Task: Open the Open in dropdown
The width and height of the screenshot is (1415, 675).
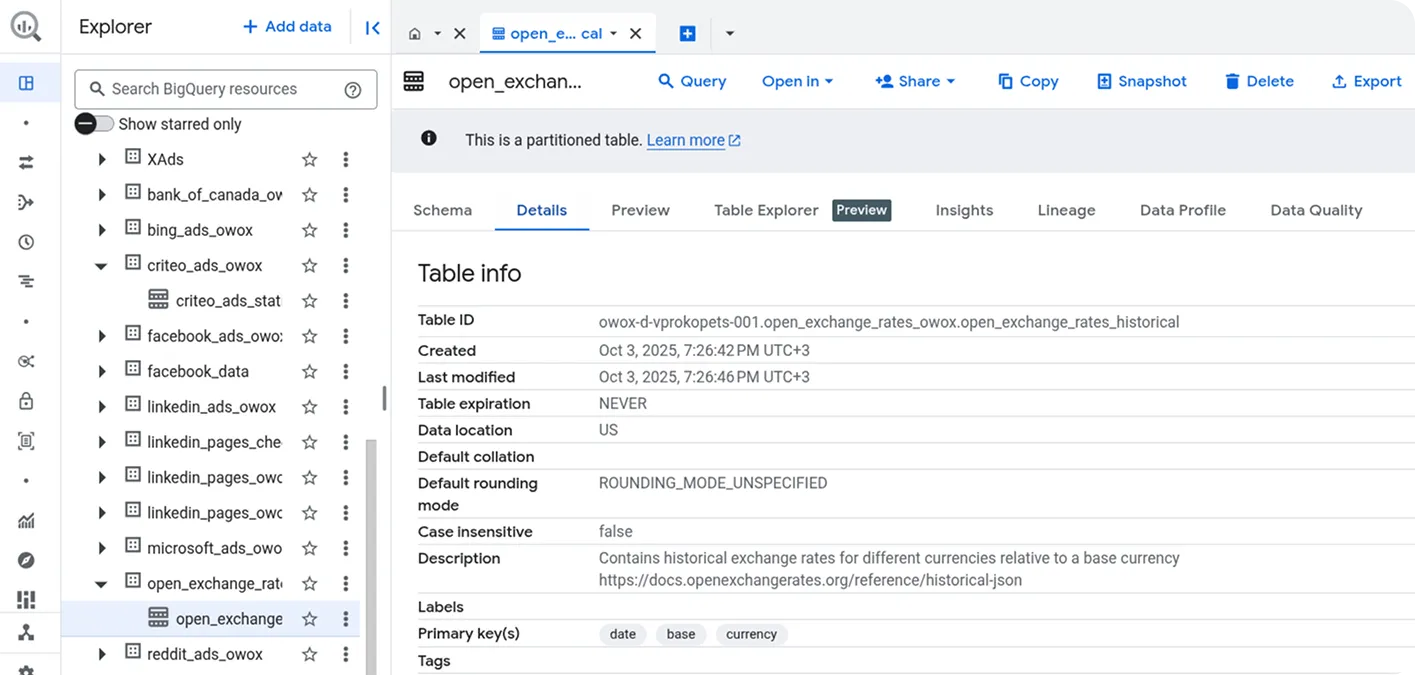Action: click(797, 81)
